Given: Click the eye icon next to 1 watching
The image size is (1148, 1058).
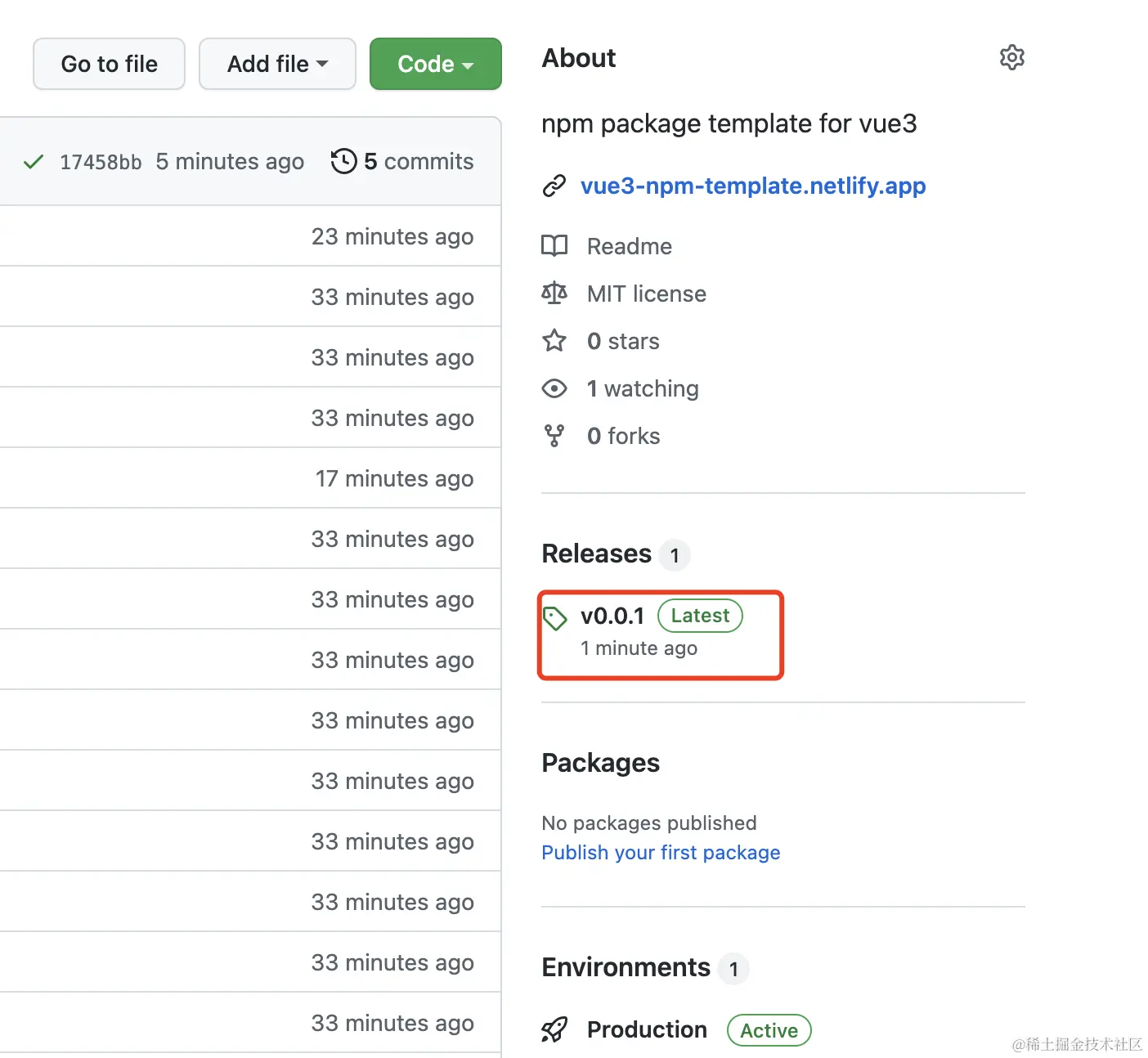Looking at the screenshot, I should [554, 388].
